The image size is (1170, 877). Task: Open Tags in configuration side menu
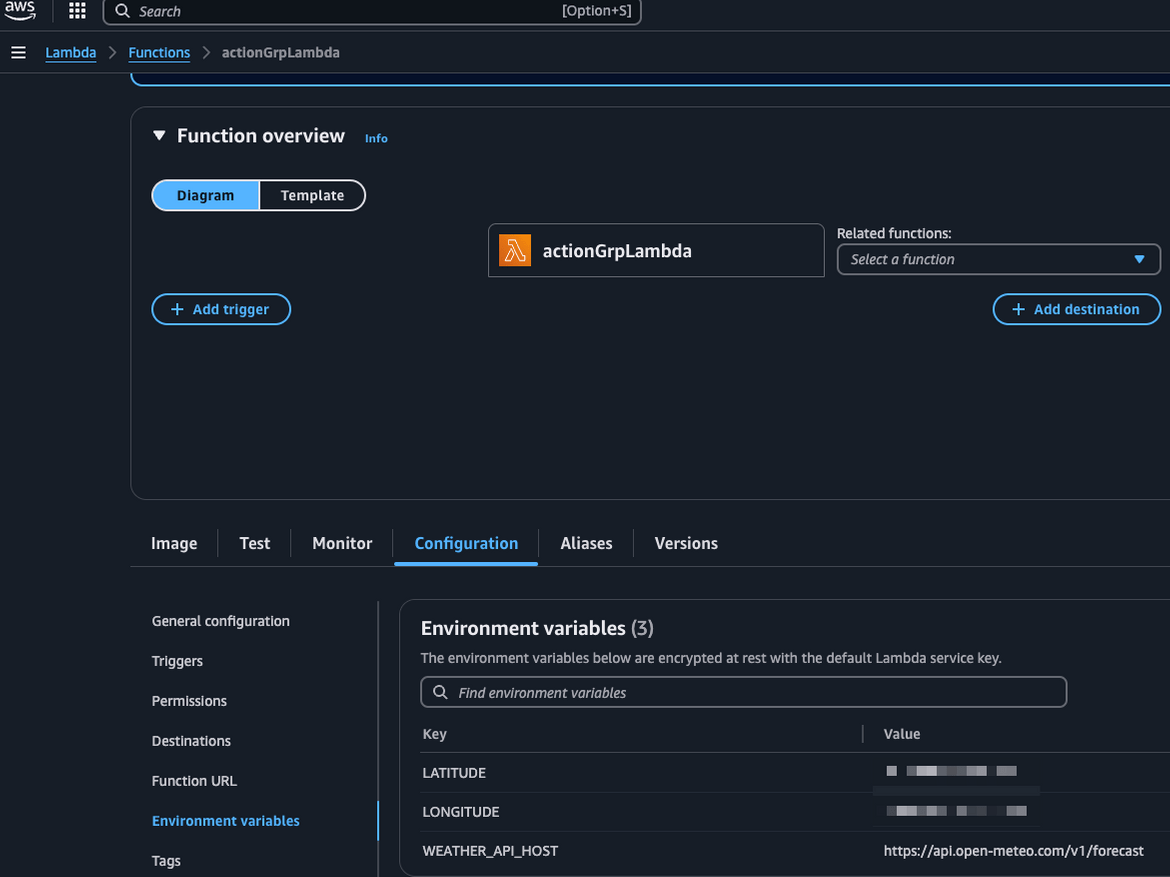[x=166, y=861]
